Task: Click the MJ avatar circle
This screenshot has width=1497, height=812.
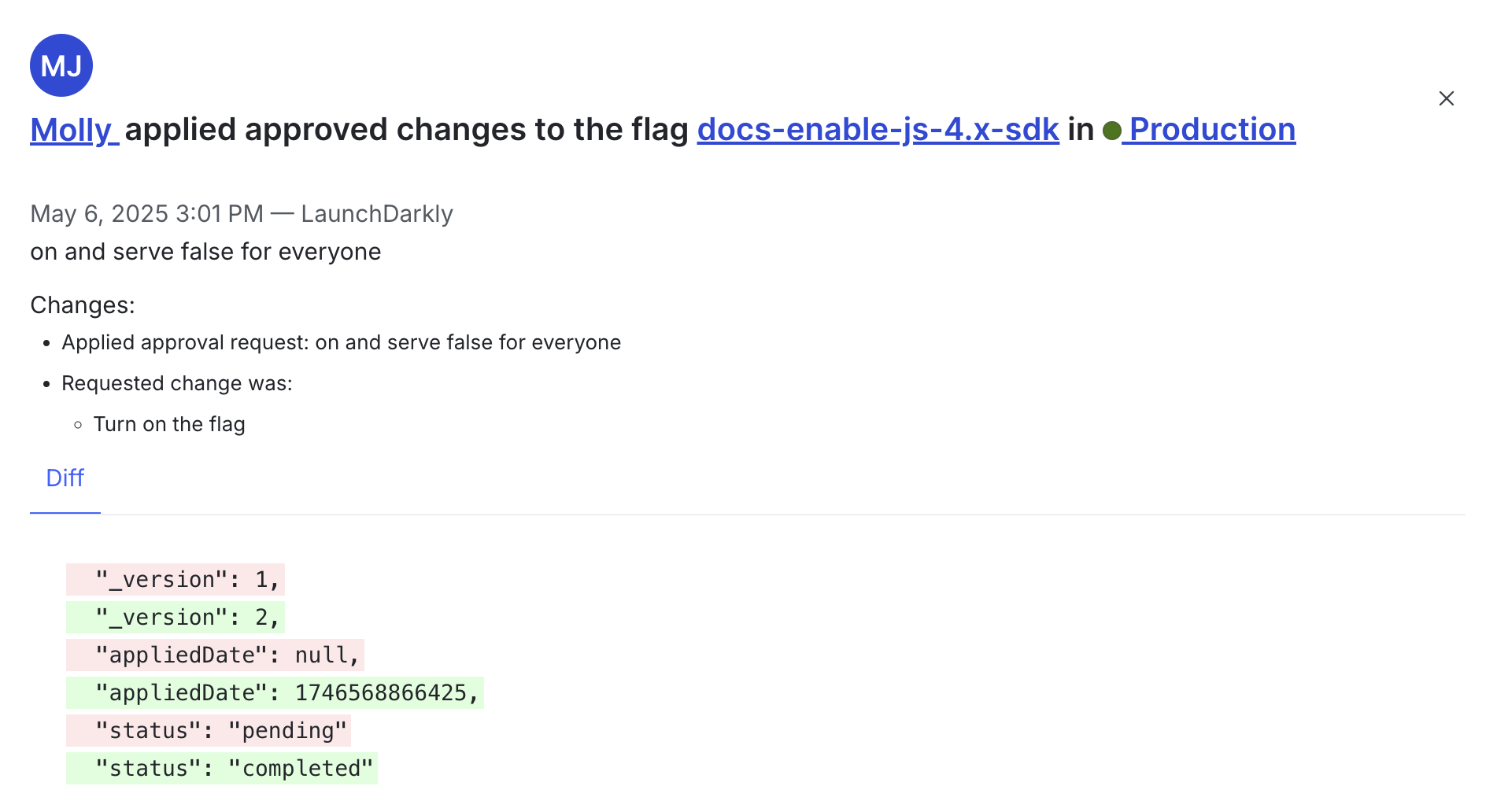Action: click(x=61, y=65)
